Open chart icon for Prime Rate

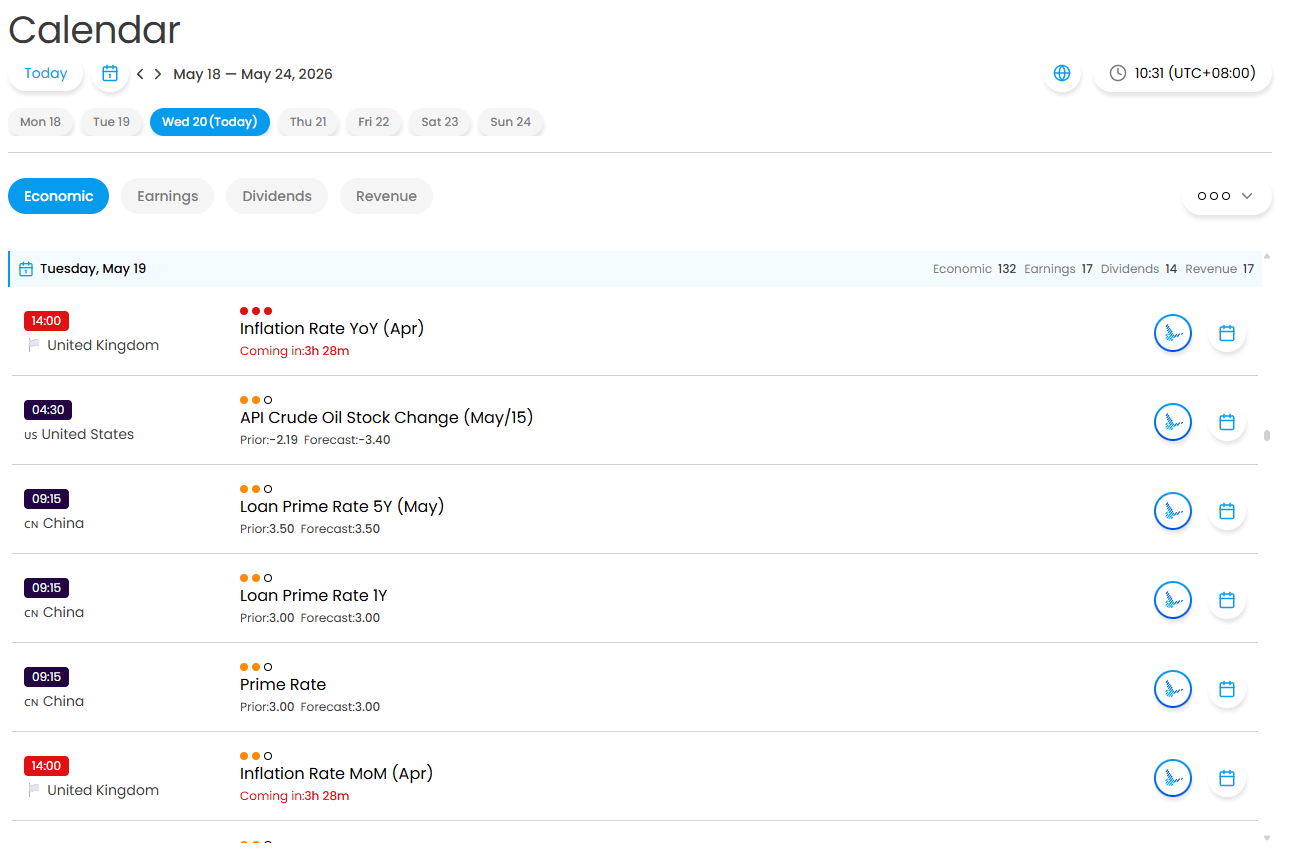pyautogui.click(x=1173, y=689)
